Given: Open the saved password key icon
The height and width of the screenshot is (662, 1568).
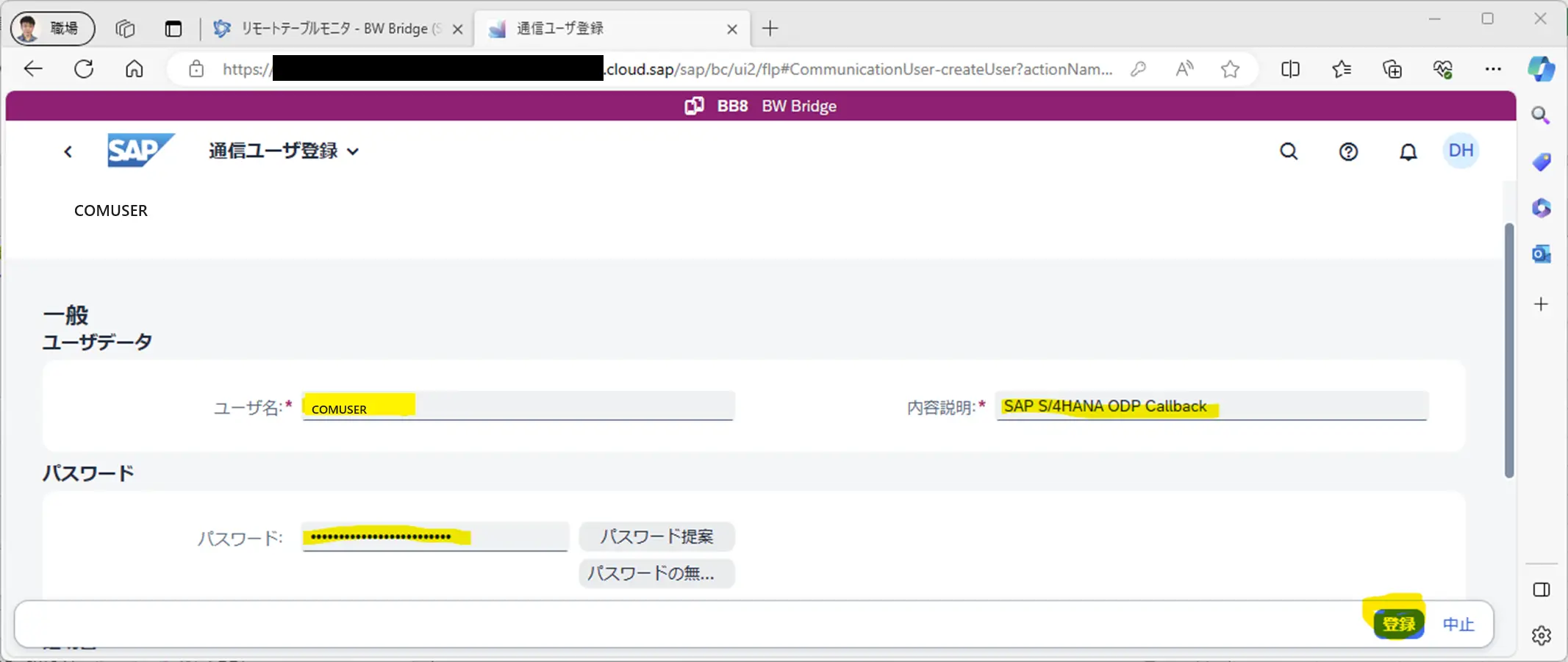Looking at the screenshot, I should click(x=1138, y=69).
